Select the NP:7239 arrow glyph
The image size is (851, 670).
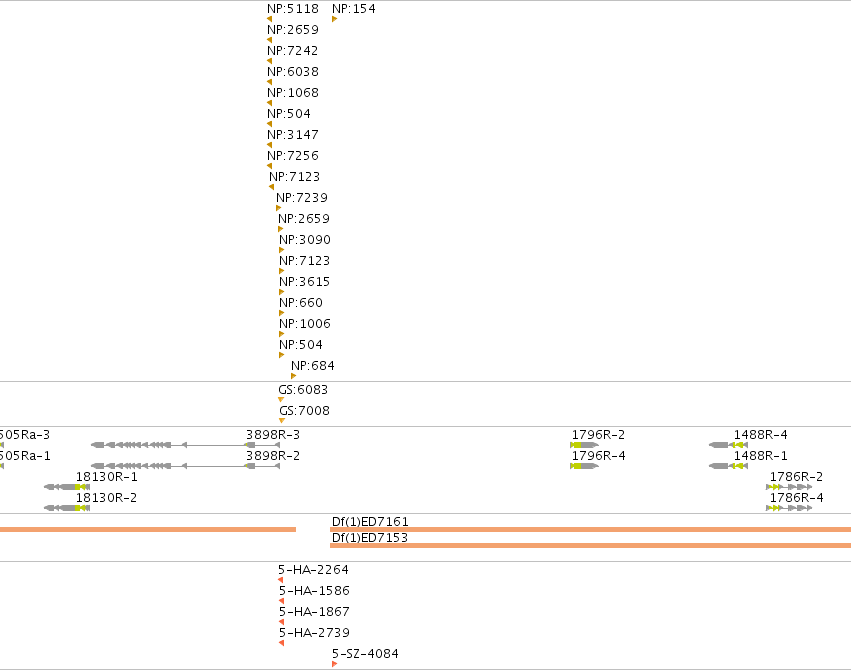click(x=278, y=208)
